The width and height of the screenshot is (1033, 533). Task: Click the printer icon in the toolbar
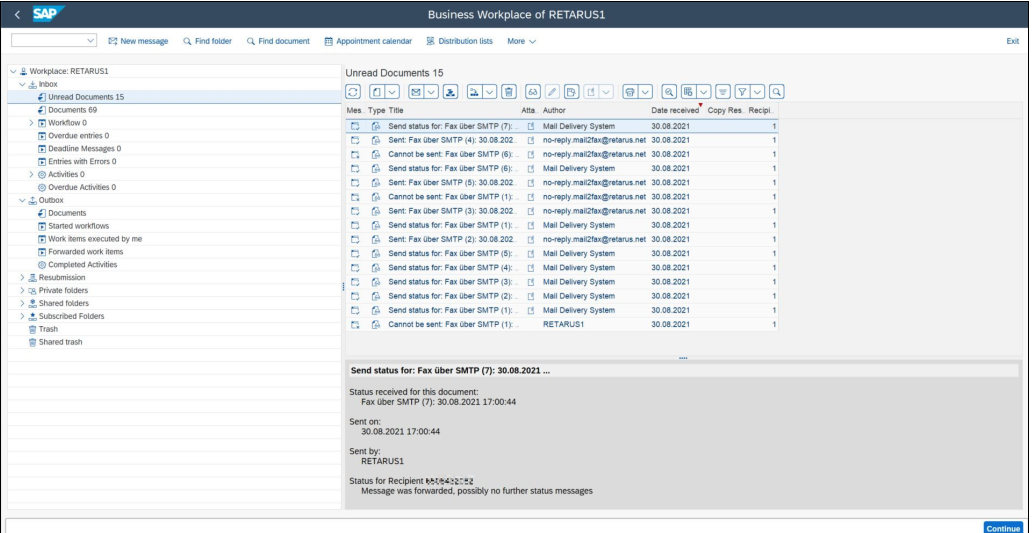click(x=629, y=93)
